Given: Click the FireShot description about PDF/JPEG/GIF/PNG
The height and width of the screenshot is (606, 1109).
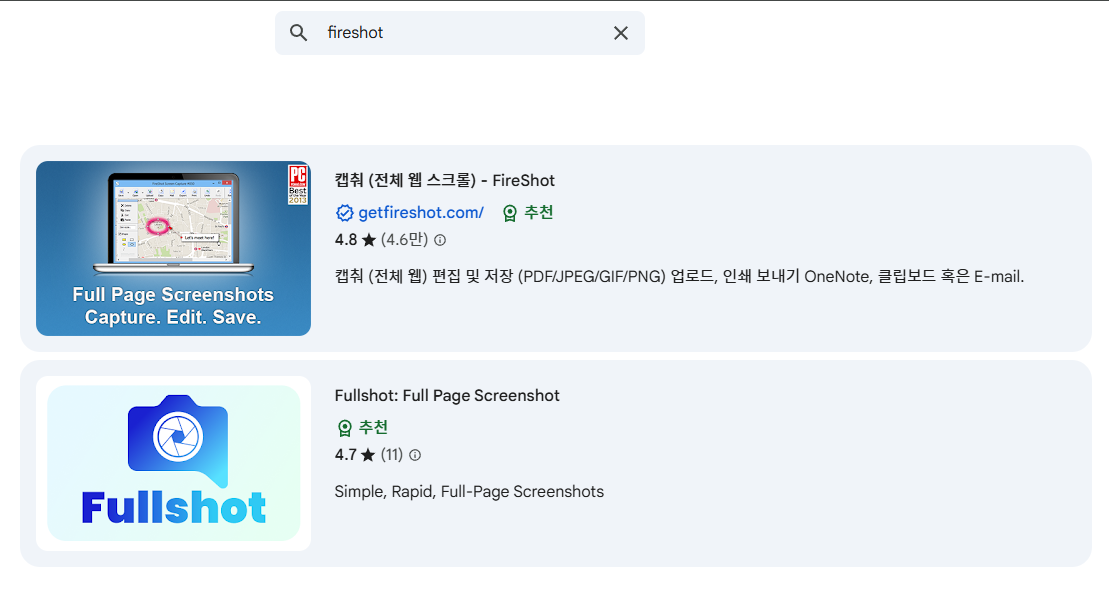Looking at the screenshot, I should pos(679,276).
